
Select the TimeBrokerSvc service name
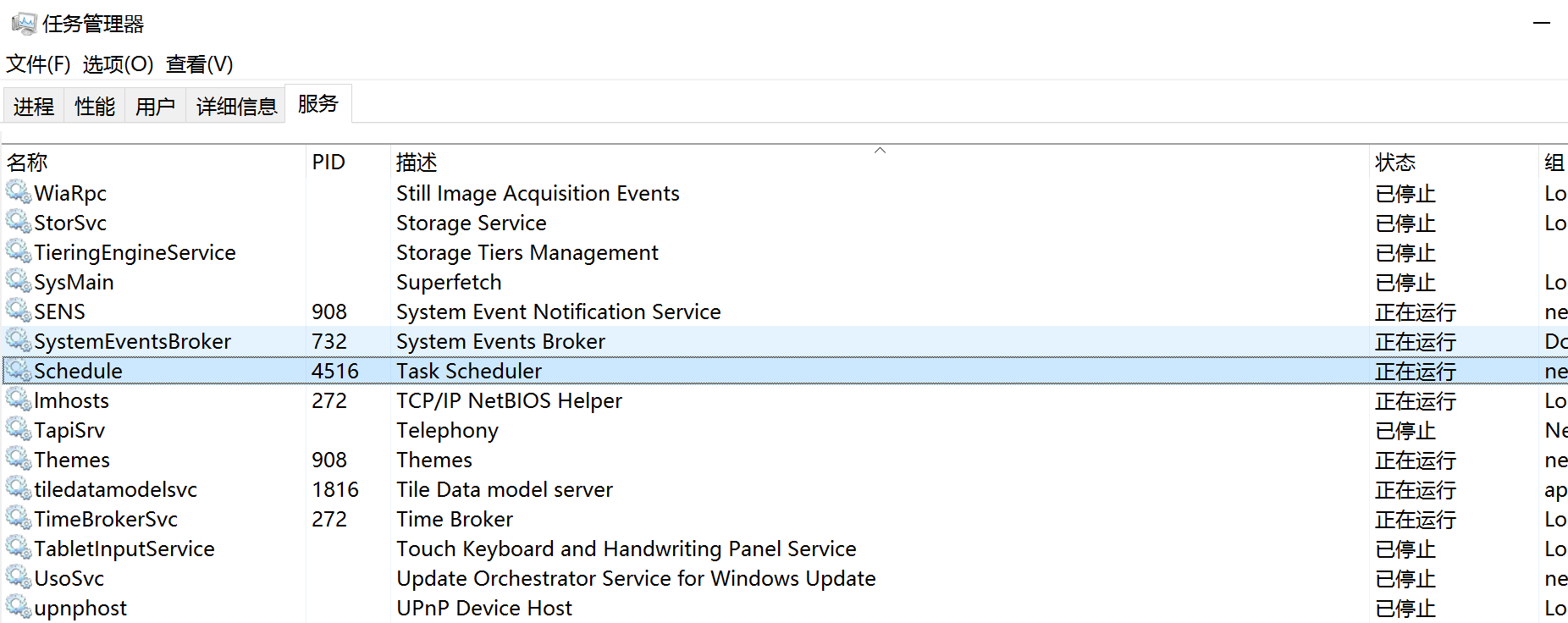tap(106, 519)
